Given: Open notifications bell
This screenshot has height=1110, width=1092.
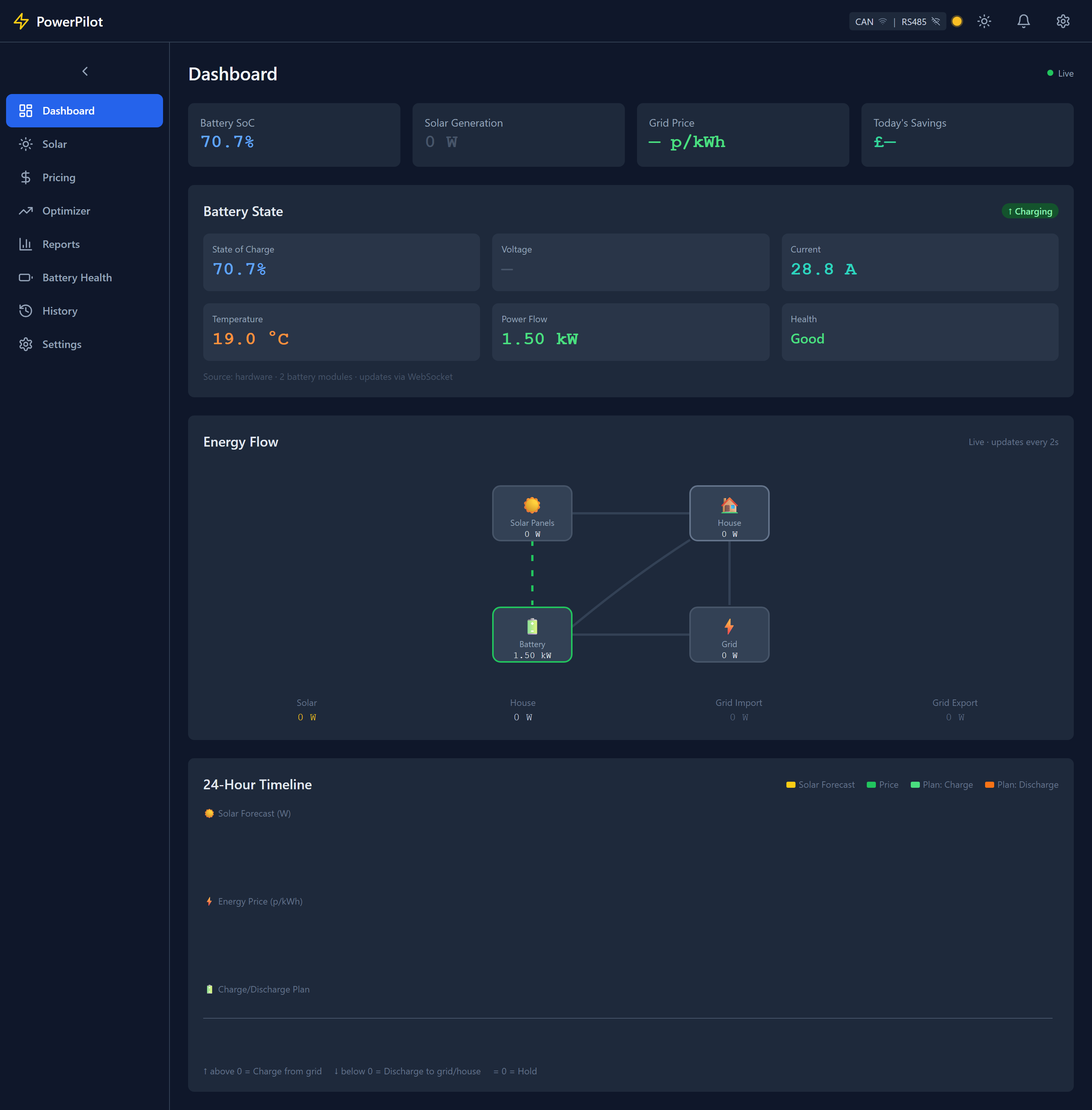Looking at the screenshot, I should point(1024,21).
